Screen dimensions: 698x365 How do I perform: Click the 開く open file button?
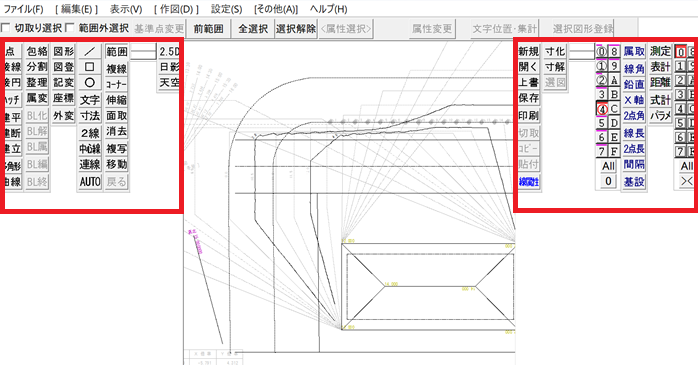click(x=528, y=67)
